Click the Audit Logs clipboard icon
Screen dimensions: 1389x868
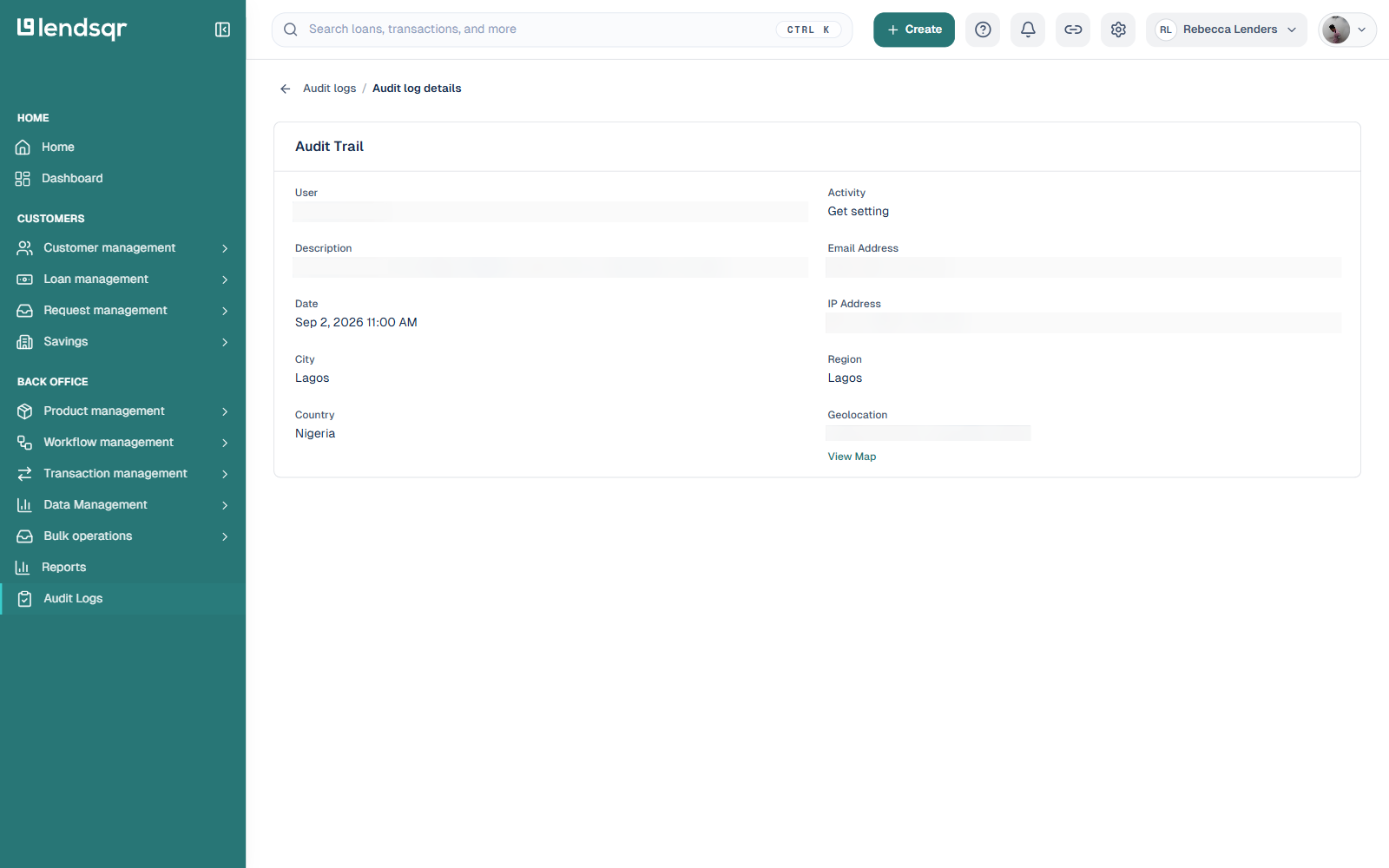25,599
